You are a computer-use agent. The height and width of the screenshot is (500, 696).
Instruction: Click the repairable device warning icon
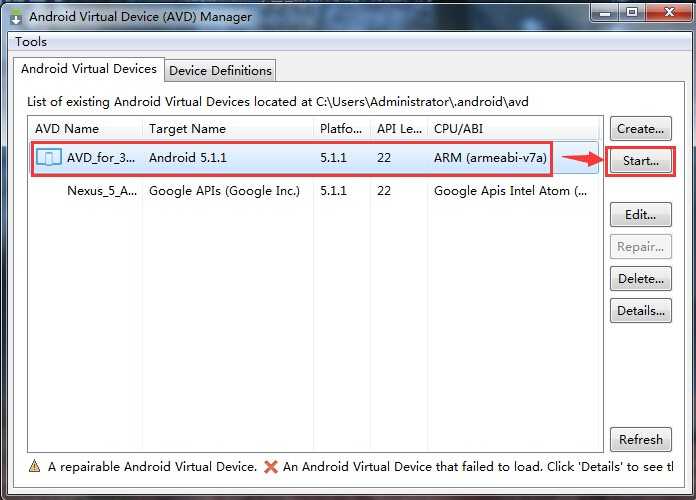coord(34,466)
